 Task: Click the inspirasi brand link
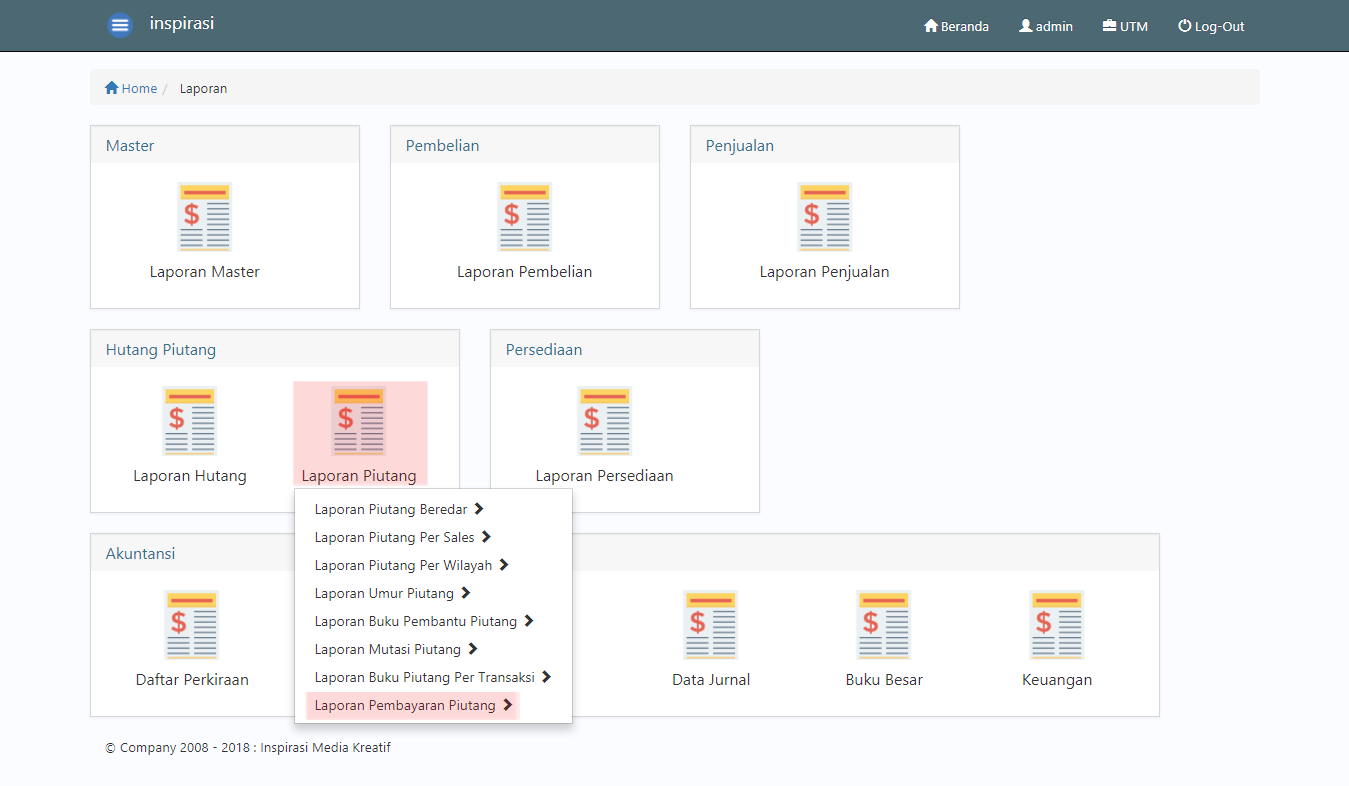[x=182, y=23]
